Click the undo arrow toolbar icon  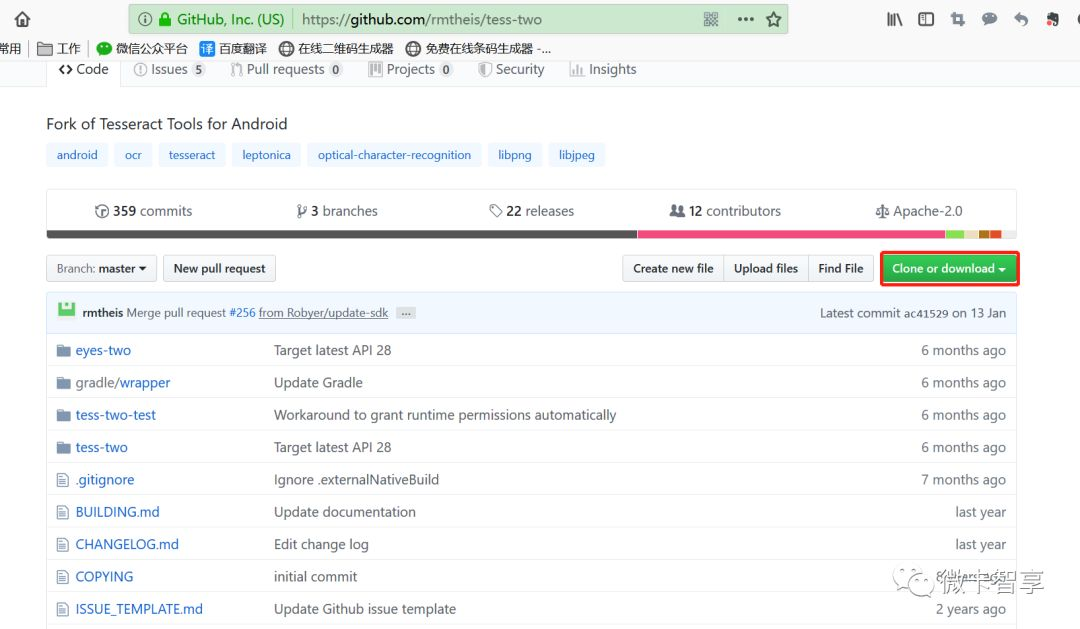coord(1021,19)
